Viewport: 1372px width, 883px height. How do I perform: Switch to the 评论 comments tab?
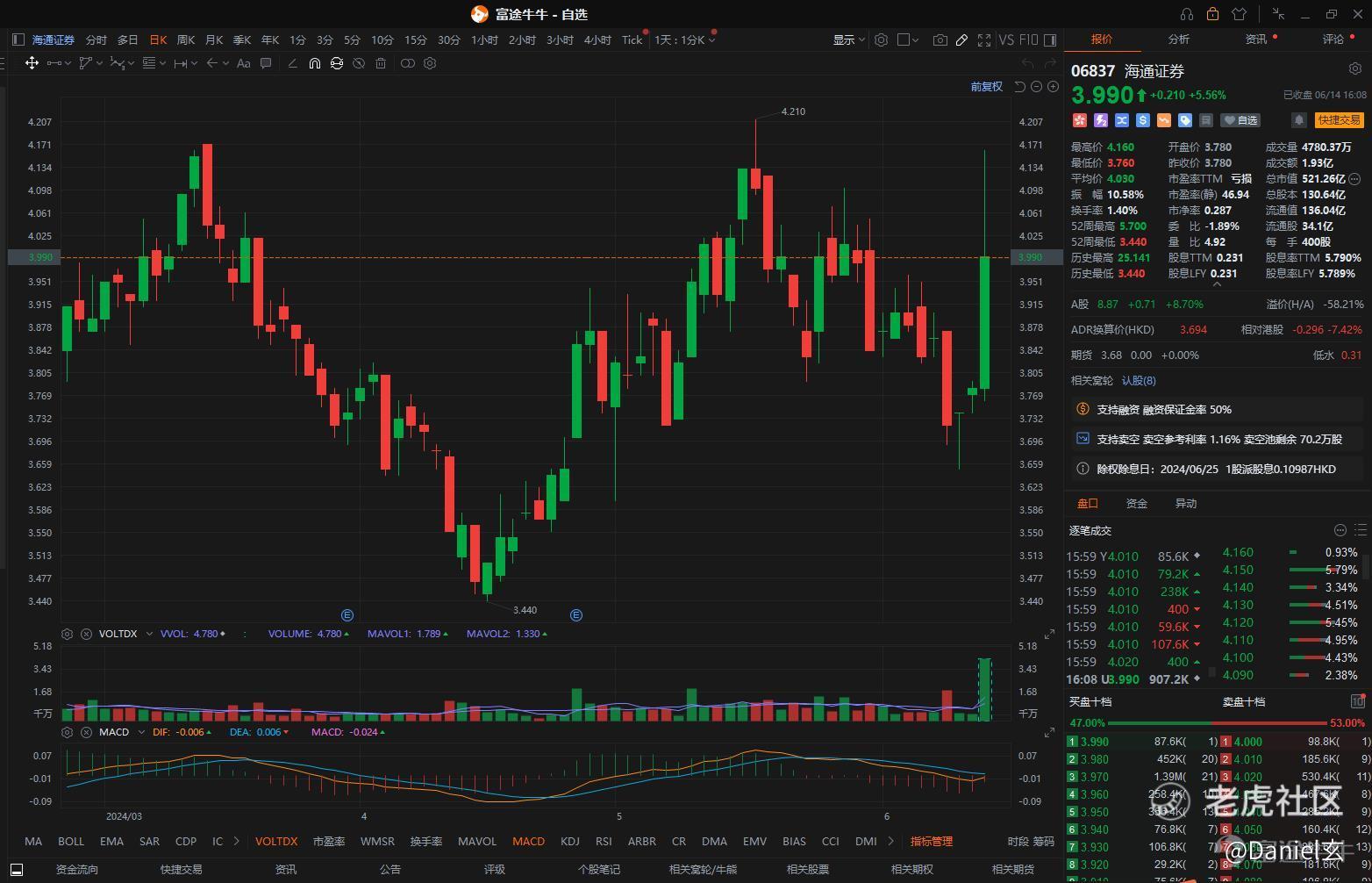point(1333,39)
